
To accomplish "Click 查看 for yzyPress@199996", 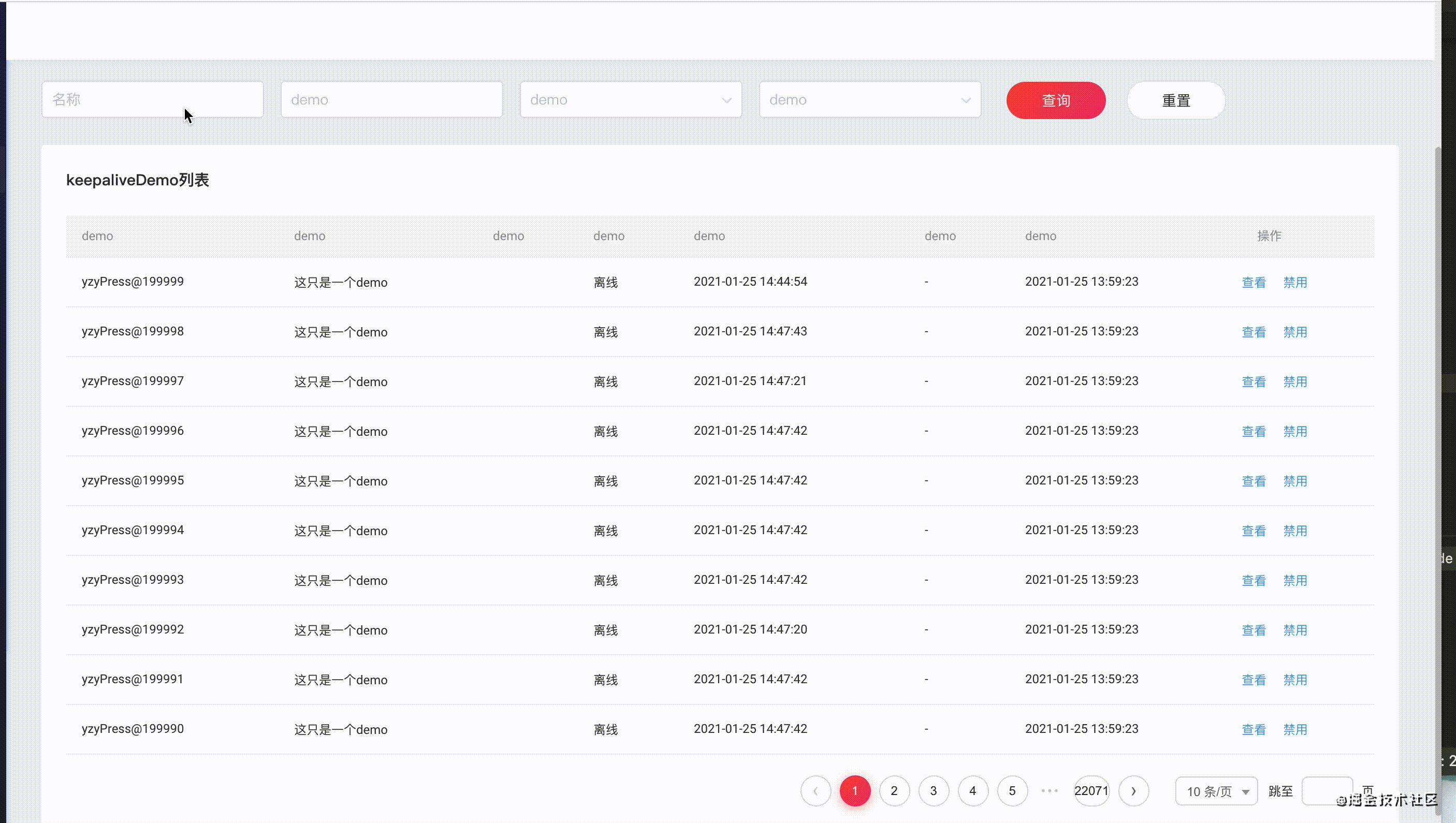I will coord(1254,431).
